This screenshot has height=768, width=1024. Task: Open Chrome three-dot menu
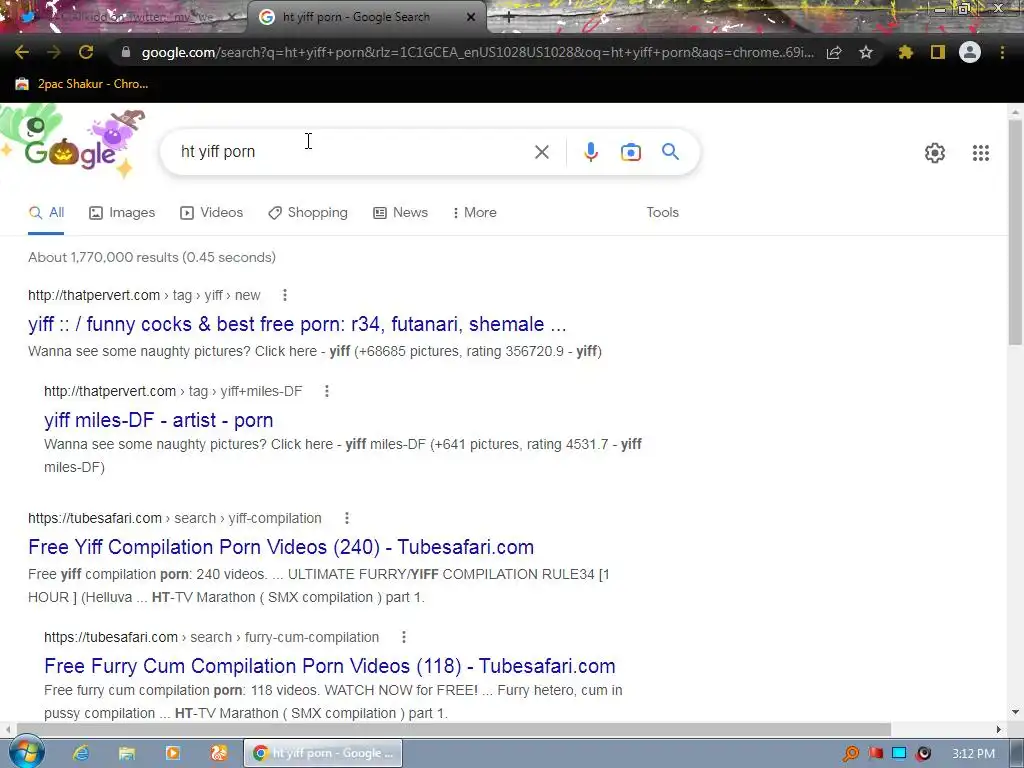(1002, 52)
